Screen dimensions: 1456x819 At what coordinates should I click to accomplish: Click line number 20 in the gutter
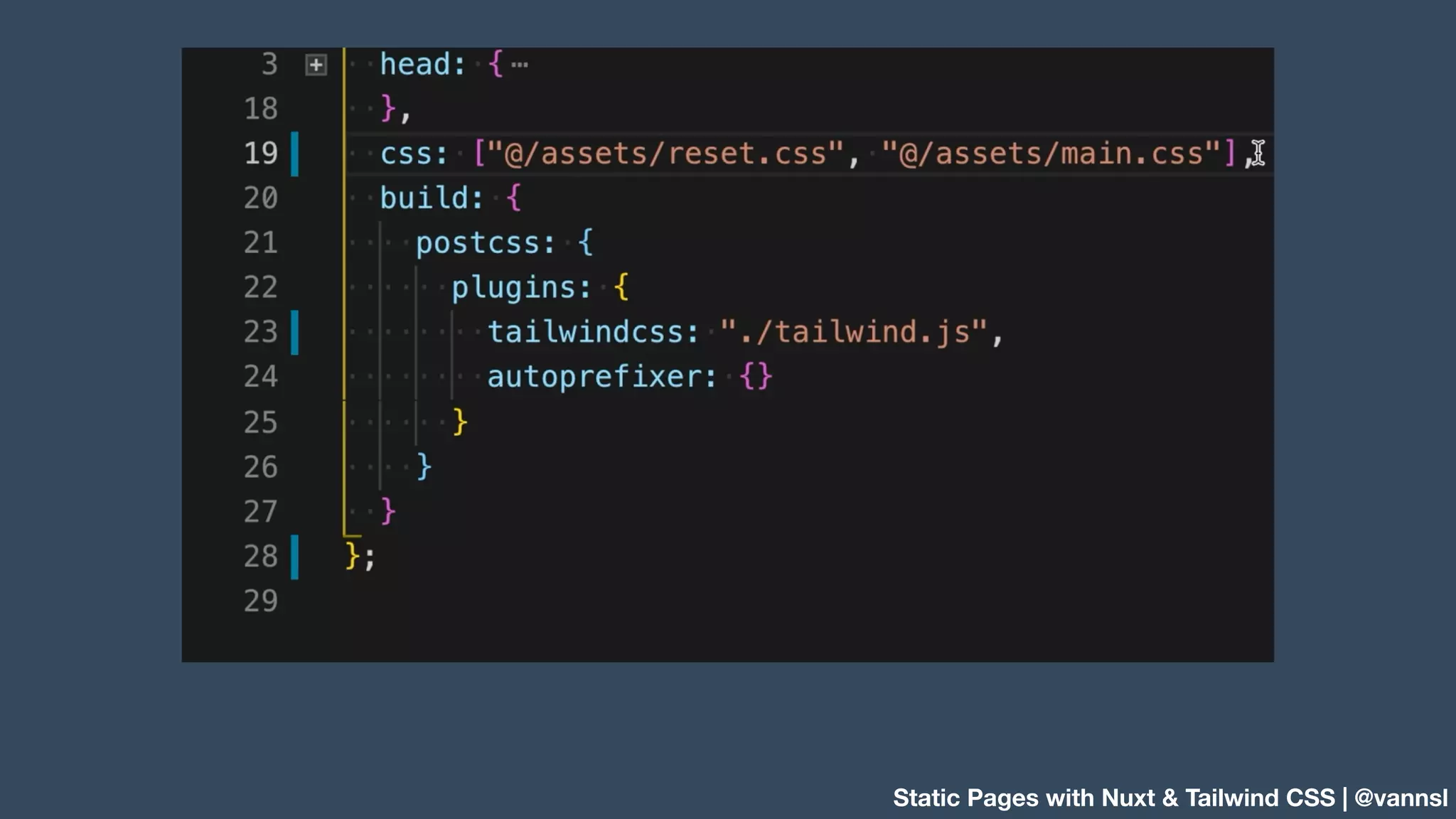[260, 198]
